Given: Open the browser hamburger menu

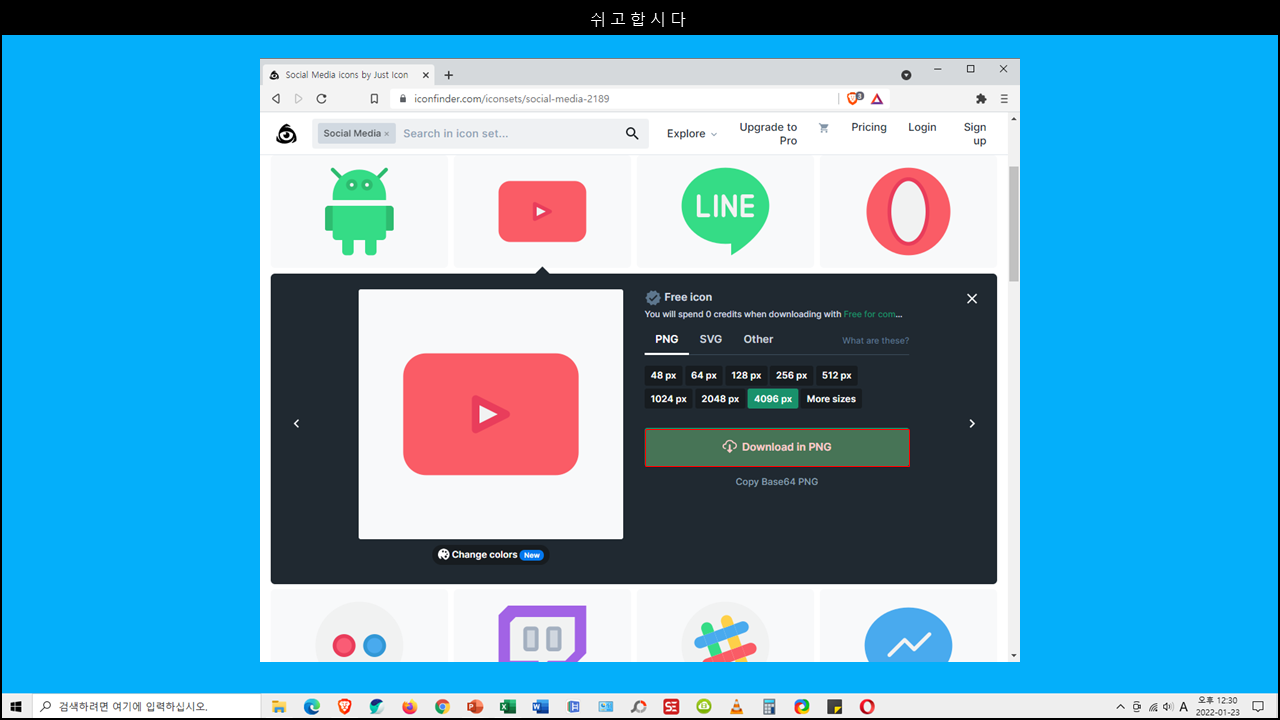Looking at the screenshot, I should tap(1004, 99).
